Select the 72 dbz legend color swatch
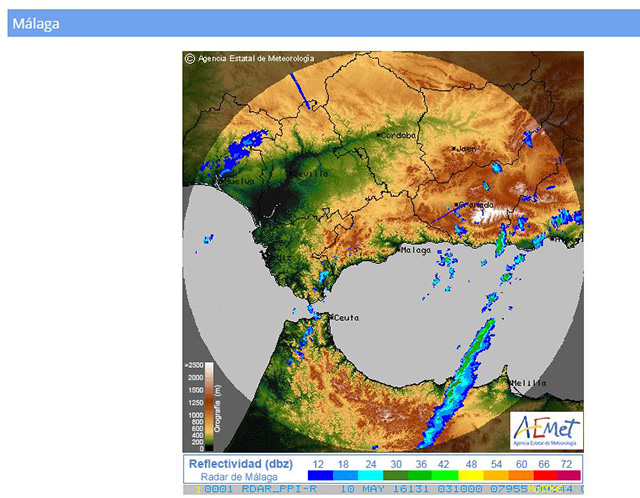This screenshot has height=498, width=640. tap(569, 477)
